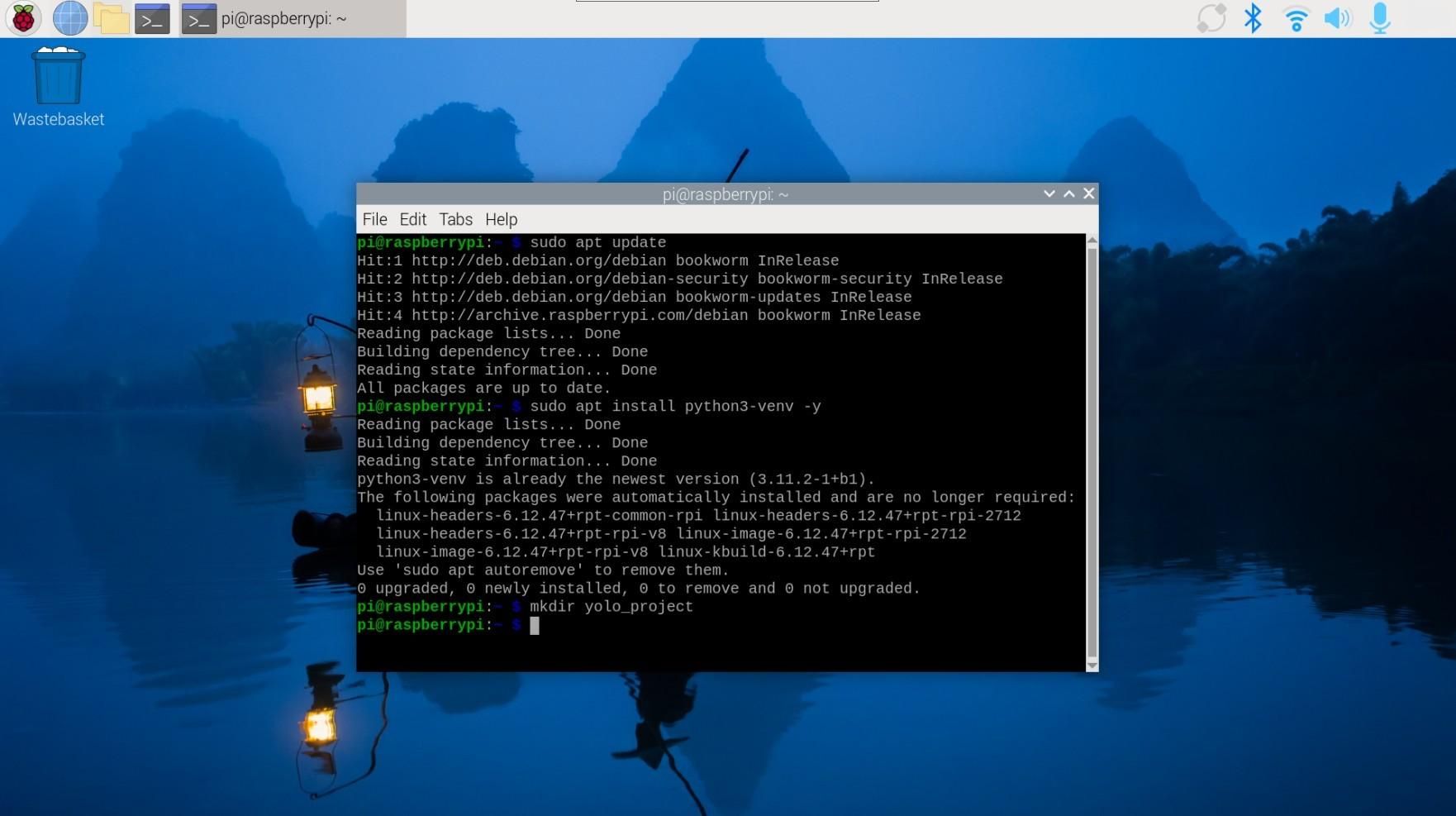Launch a new terminal from panel launcher
This screenshot has width=1456, height=816.
153,18
